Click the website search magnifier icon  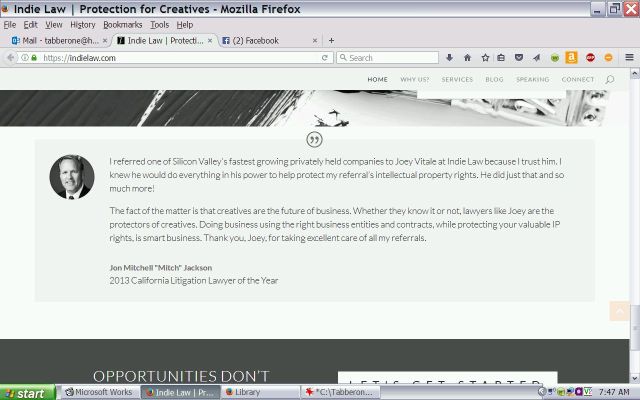pos(610,79)
